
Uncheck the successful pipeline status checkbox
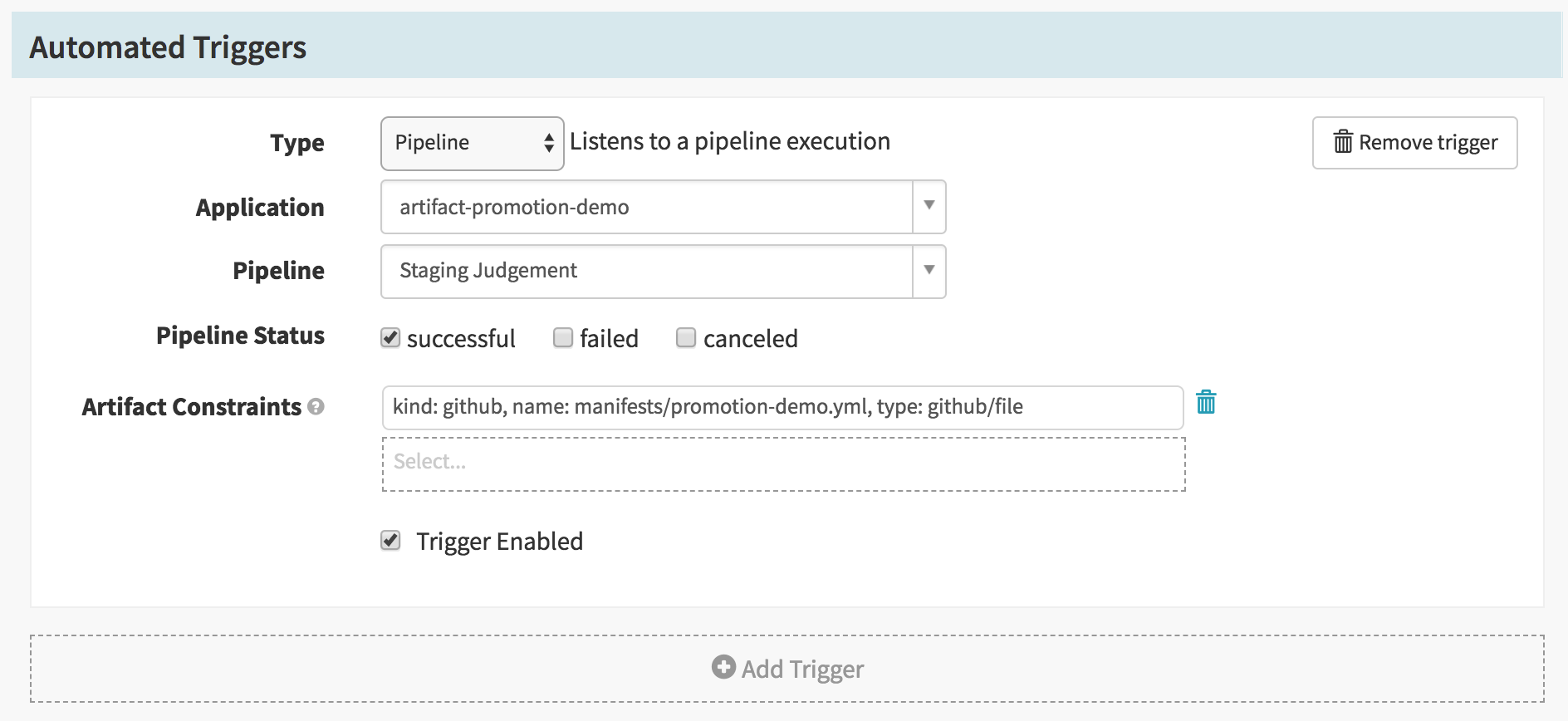click(390, 337)
